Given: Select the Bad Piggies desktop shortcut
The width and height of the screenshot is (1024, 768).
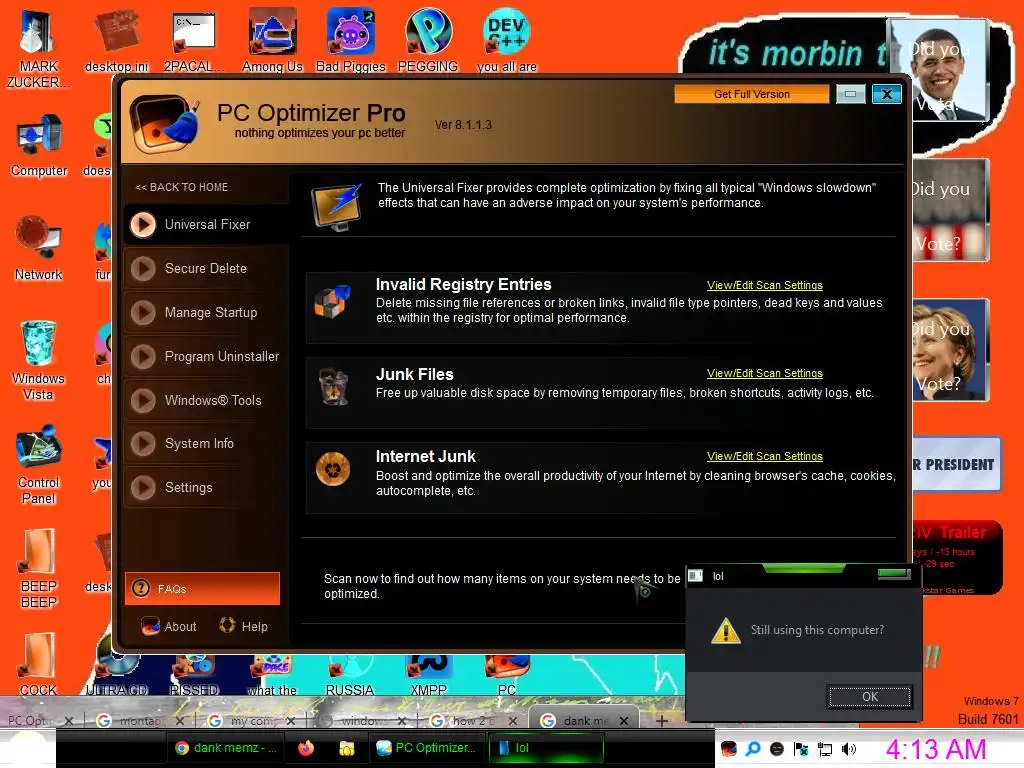Looking at the screenshot, I should click(351, 39).
